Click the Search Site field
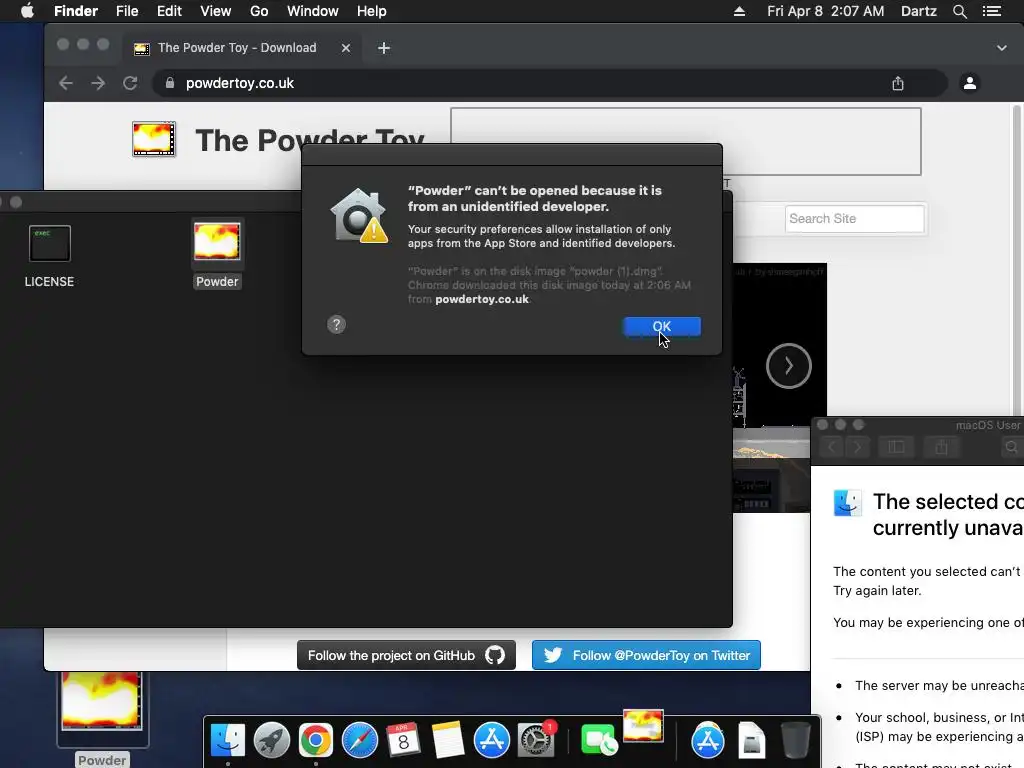 point(854,219)
